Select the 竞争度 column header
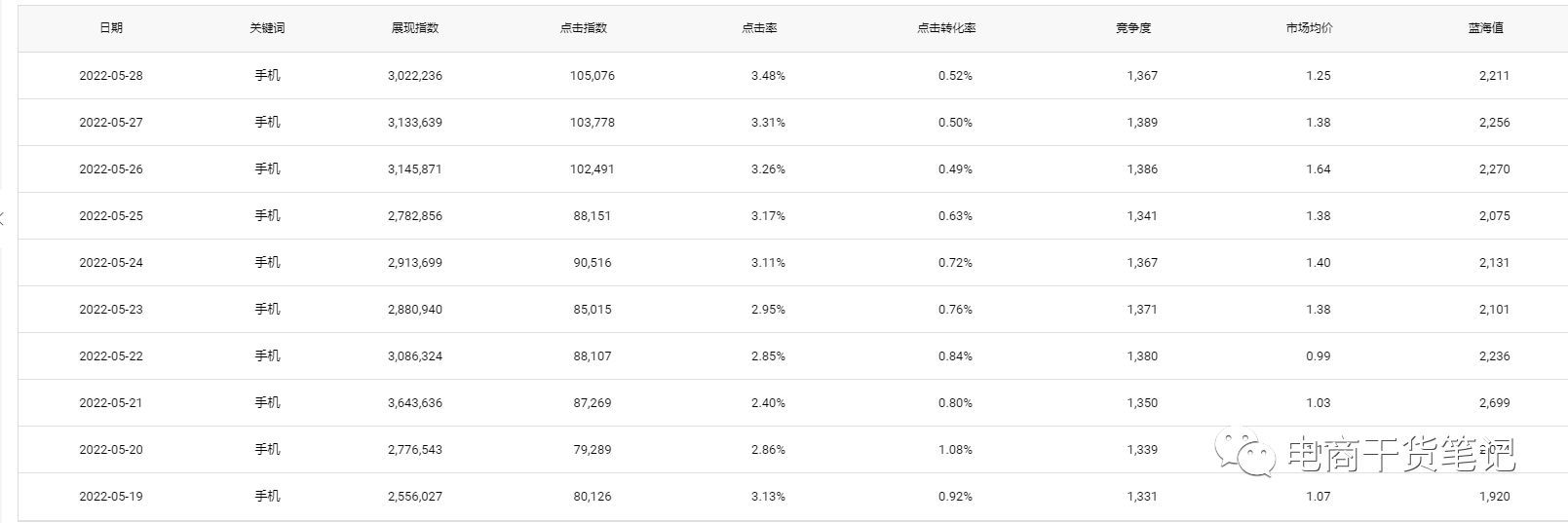This screenshot has width=1568, height=523. click(x=1133, y=28)
